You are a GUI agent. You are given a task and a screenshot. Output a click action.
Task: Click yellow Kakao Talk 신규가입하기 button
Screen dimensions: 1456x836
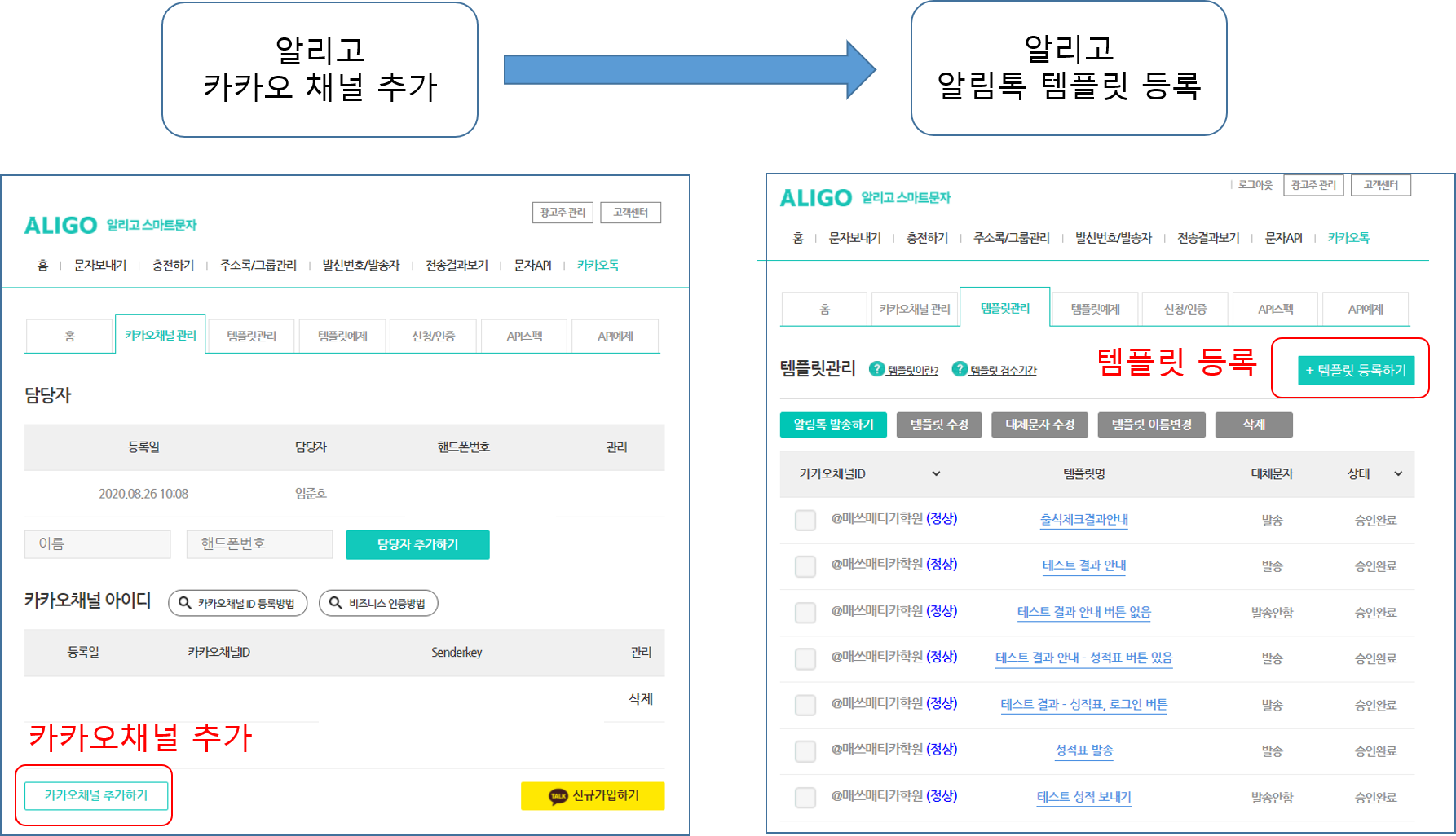coord(593,795)
